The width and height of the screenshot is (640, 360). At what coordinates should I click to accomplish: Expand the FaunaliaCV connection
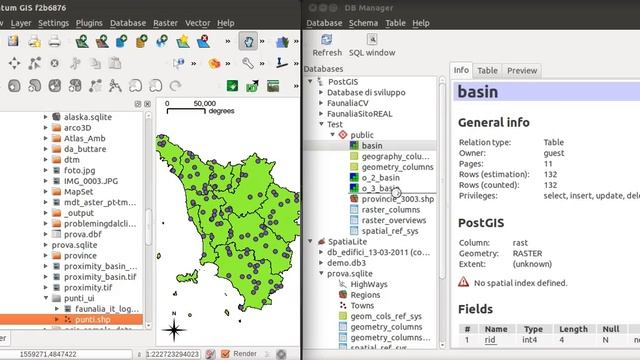[321, 103]
